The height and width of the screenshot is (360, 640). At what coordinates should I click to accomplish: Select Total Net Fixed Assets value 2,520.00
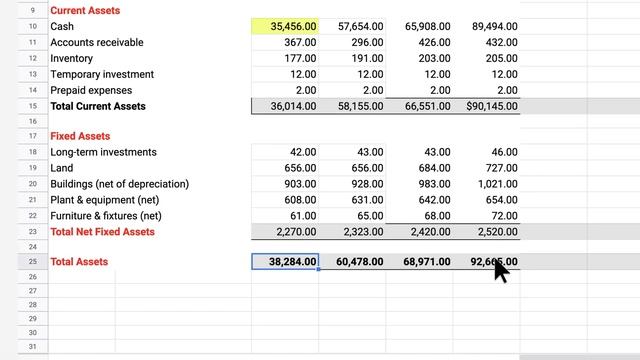coord(498,231)
